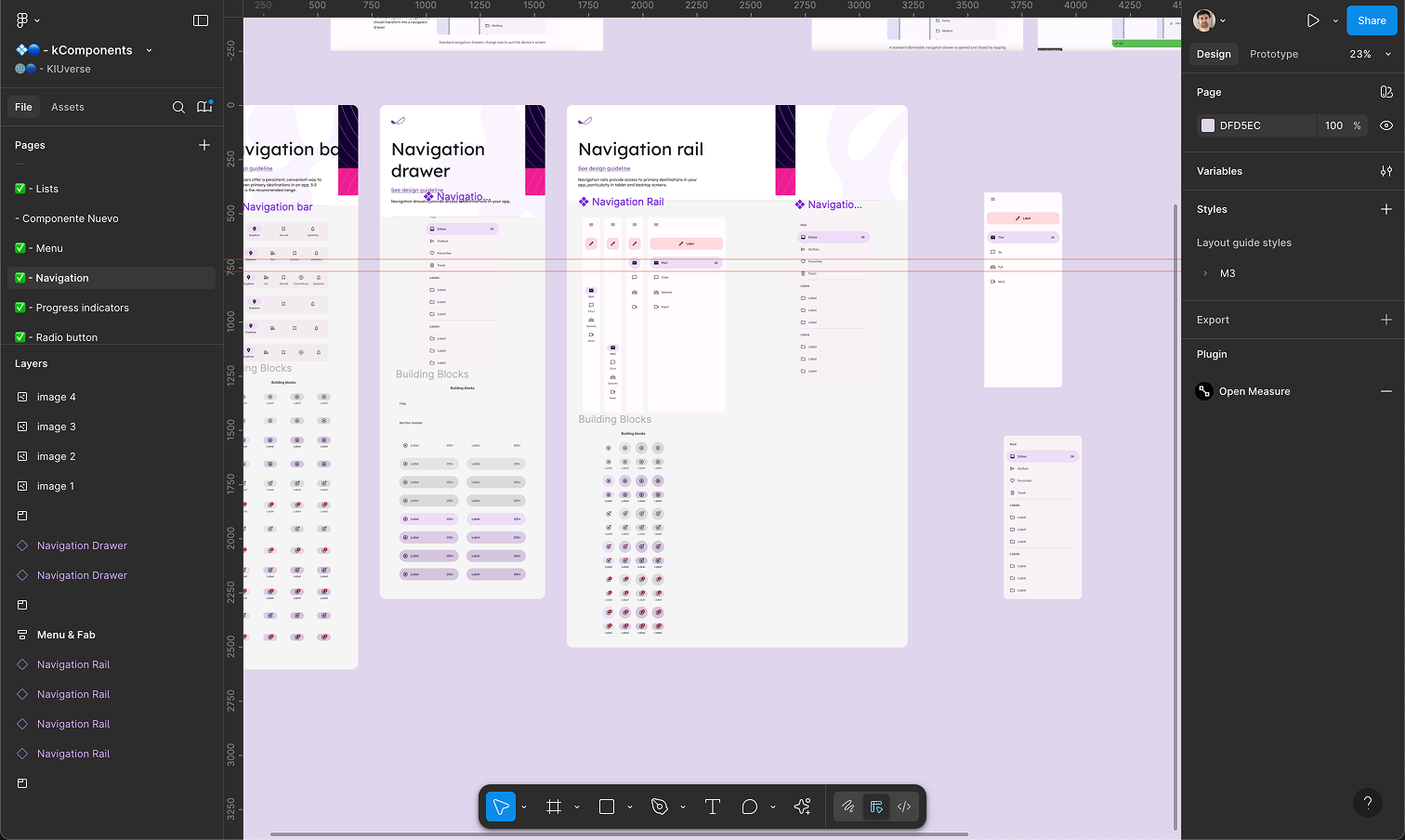Expand the kComponents file name dropdown

coord(149,50)
